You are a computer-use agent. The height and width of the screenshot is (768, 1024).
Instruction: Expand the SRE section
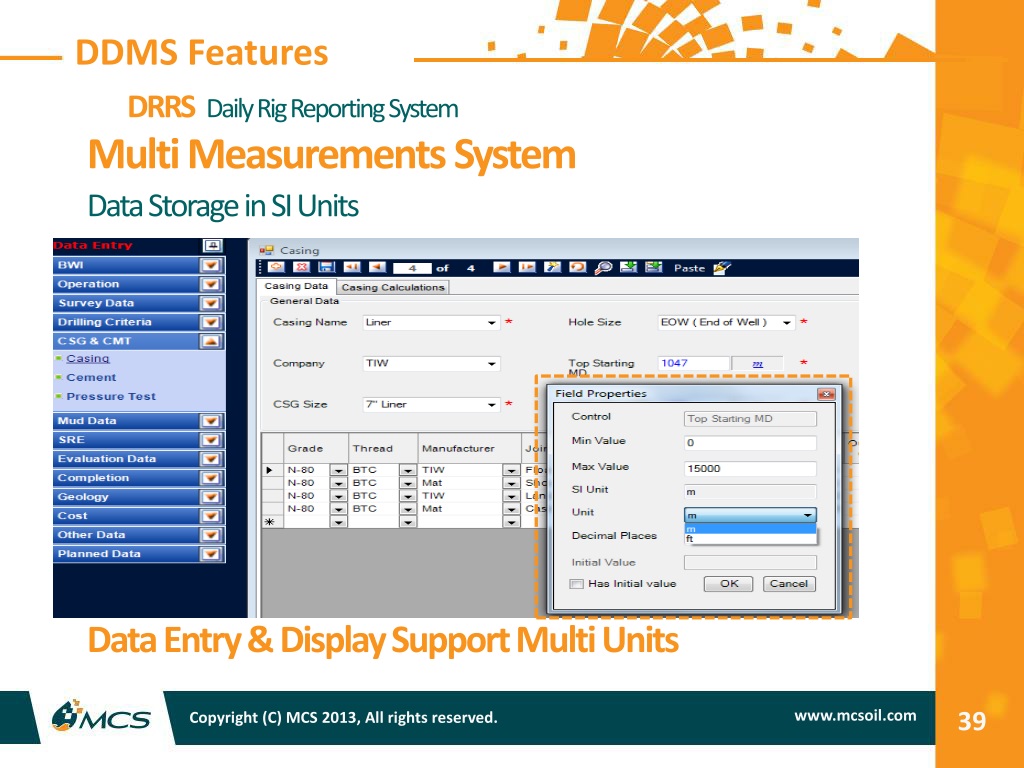coord(210,440)
